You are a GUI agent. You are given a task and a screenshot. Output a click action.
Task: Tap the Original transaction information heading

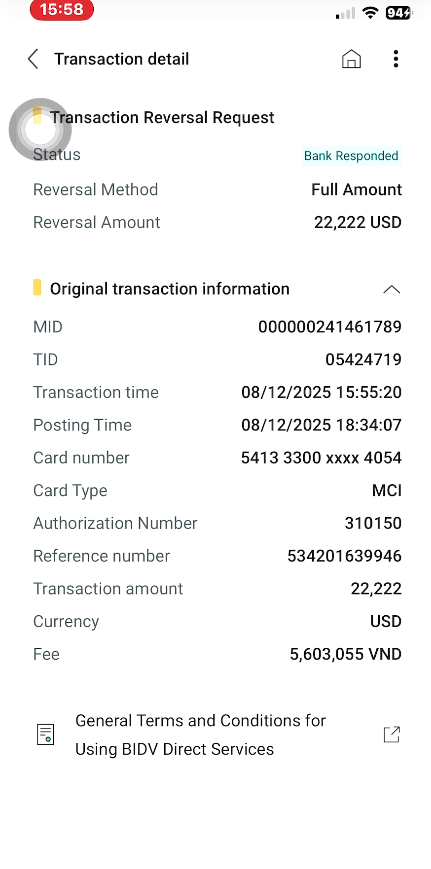pos(170,289)
